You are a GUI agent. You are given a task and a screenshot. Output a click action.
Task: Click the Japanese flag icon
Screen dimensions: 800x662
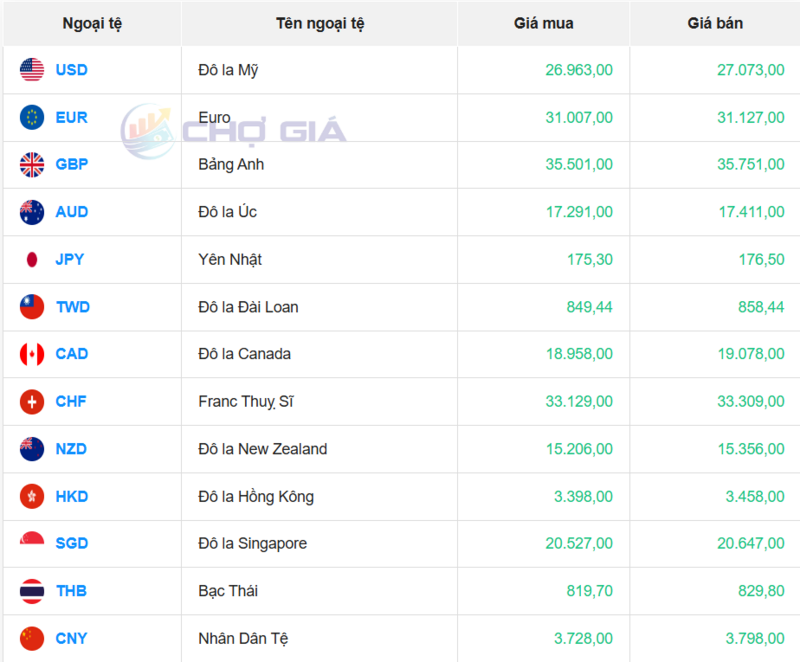tap(32, 259)
